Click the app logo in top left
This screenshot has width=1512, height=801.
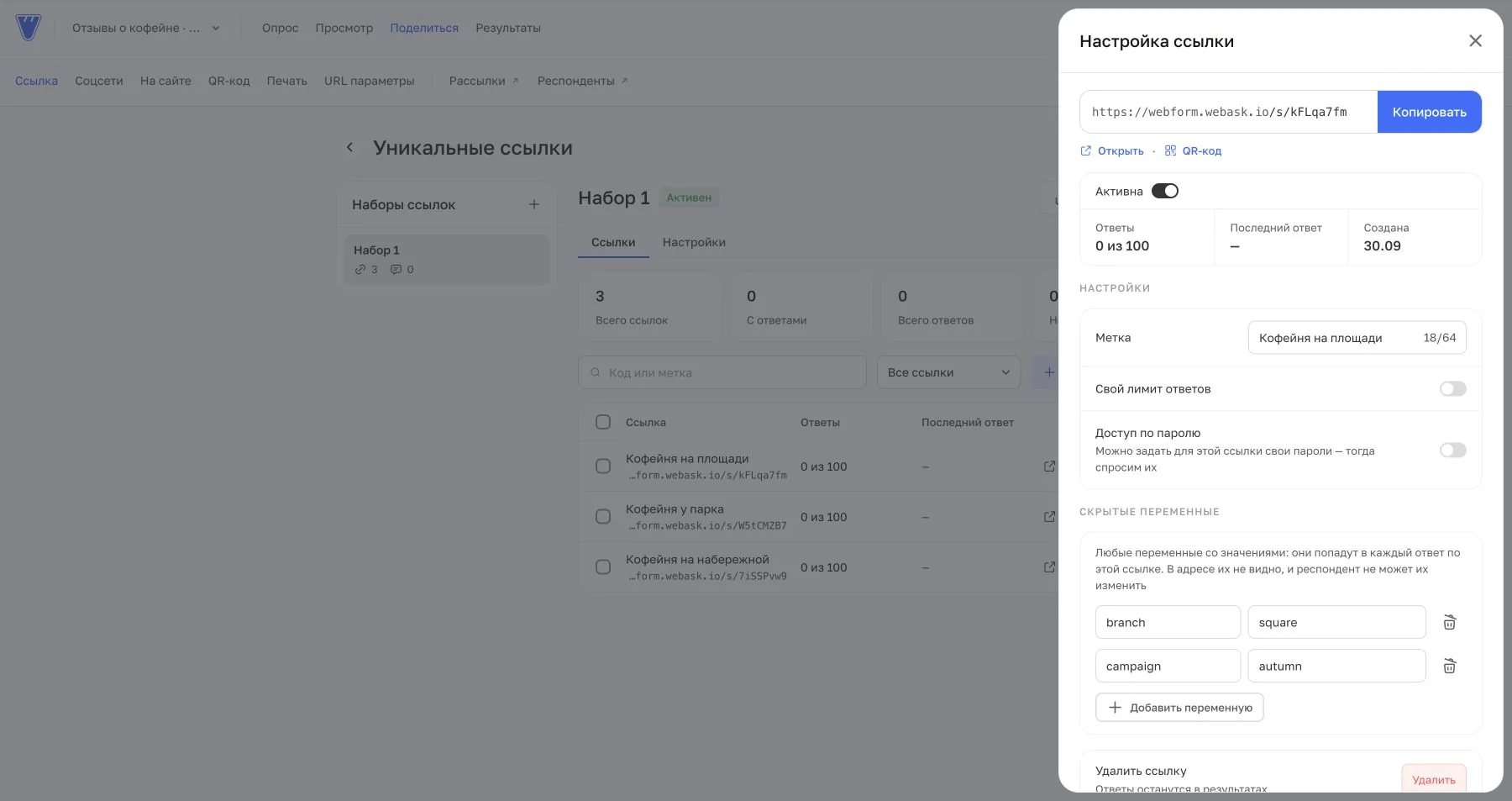click(x=29, y=28)
